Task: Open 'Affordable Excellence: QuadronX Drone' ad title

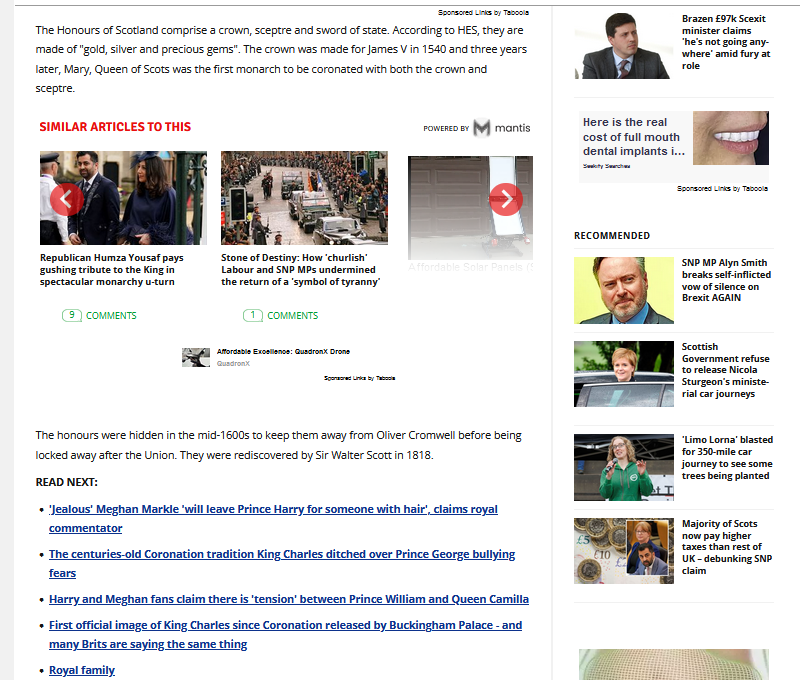Action: pyautogui.click(x=283, y=351)
